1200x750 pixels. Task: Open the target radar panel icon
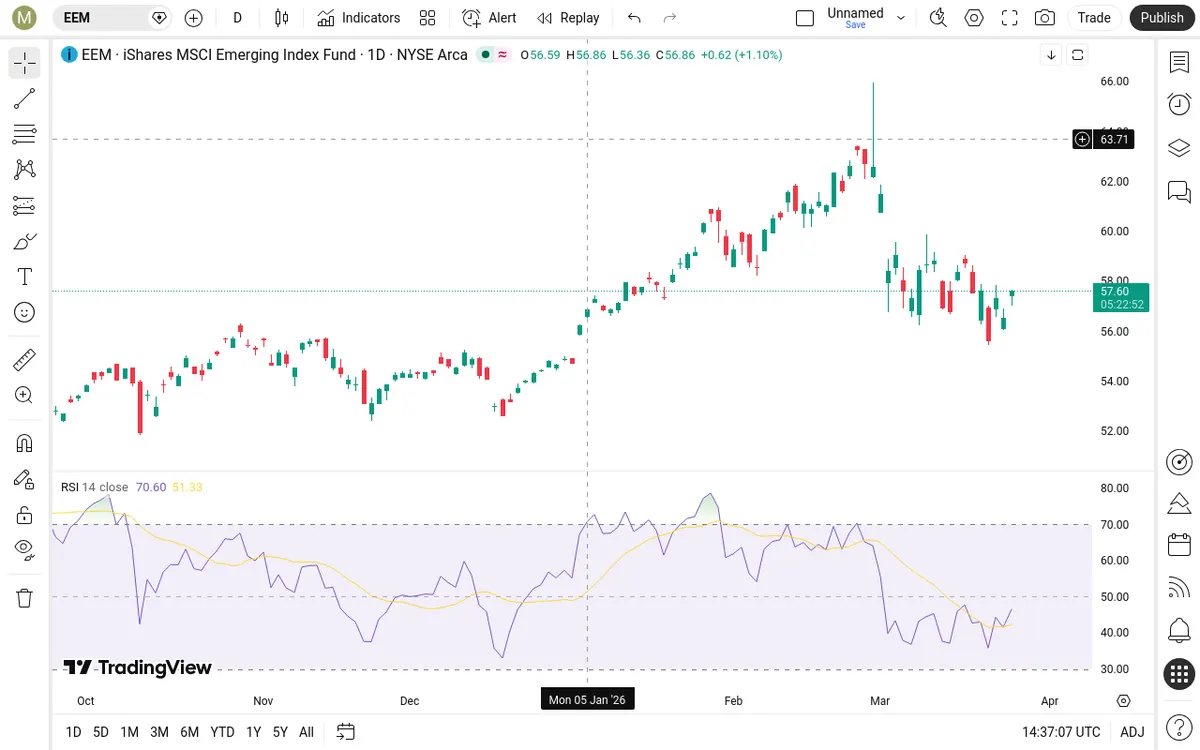1179,462
